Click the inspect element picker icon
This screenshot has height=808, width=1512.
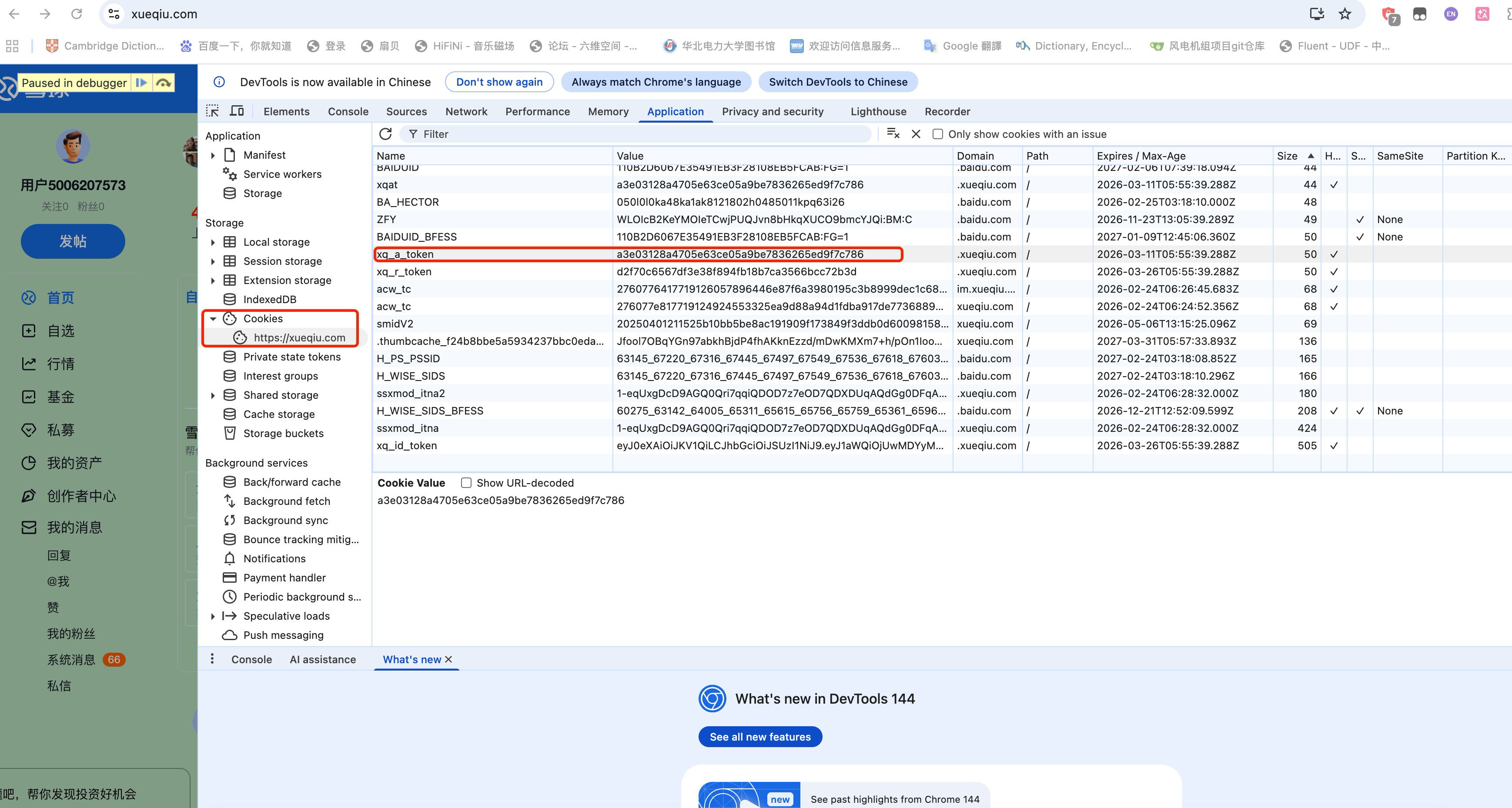coord(212,111)
